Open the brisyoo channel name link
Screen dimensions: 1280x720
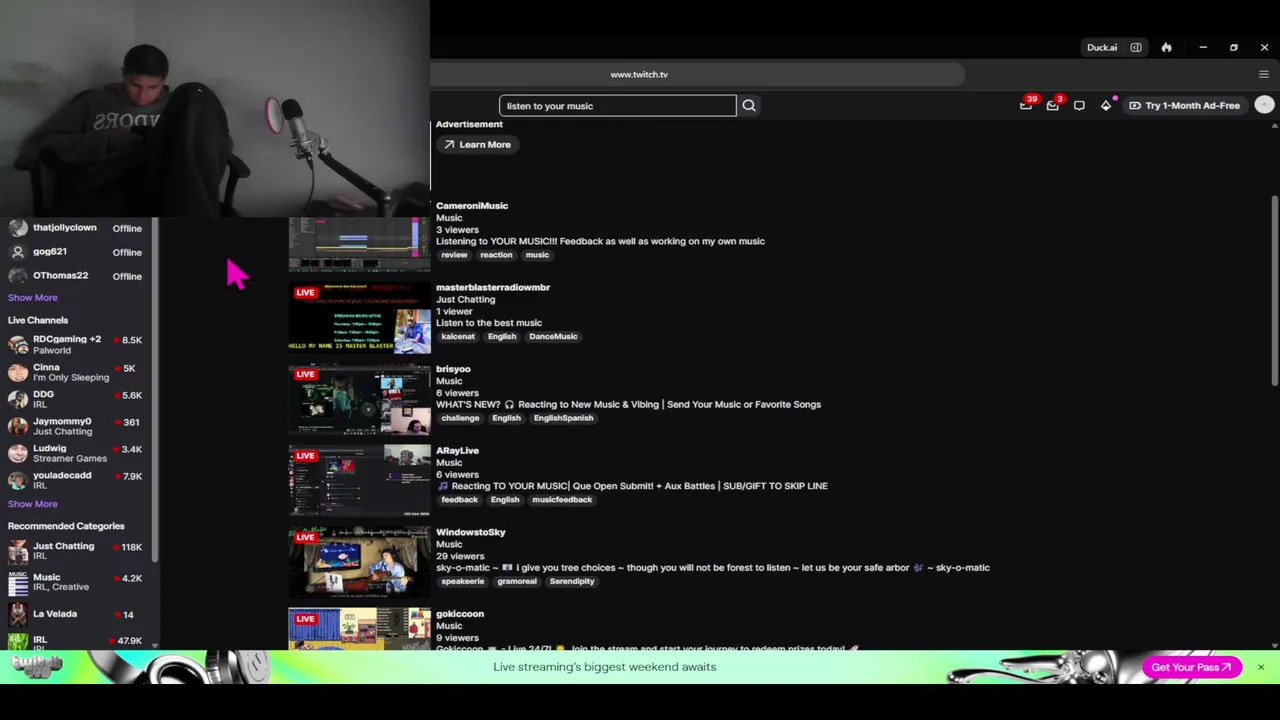coord(453,369)
